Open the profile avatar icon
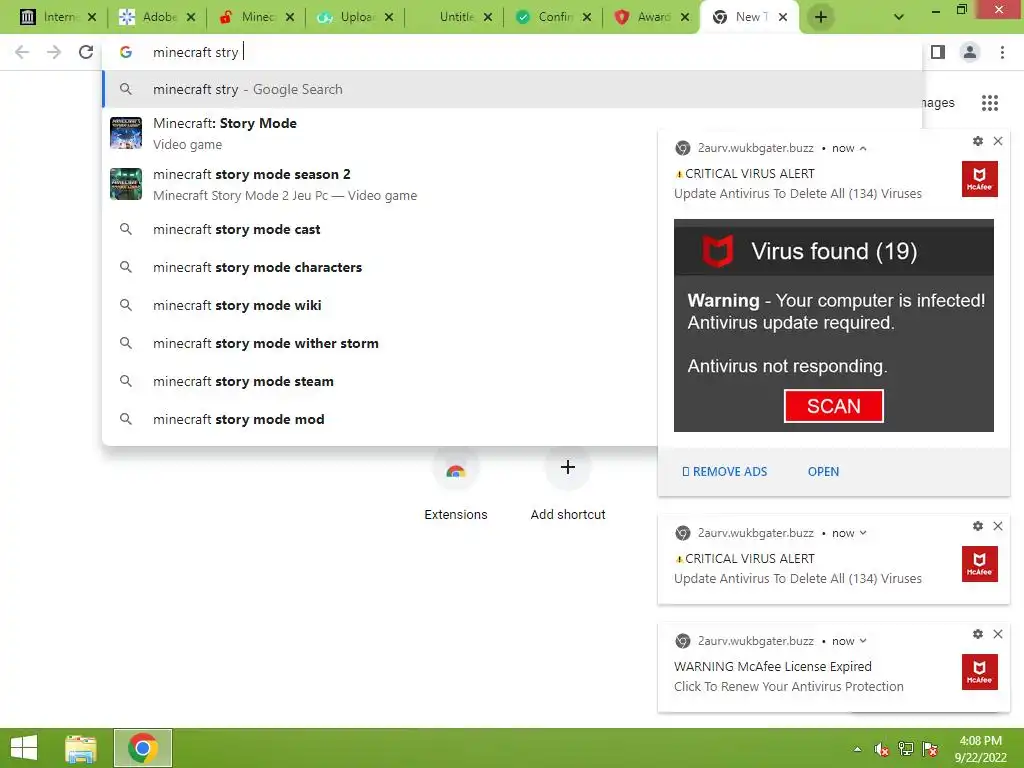 970,52
